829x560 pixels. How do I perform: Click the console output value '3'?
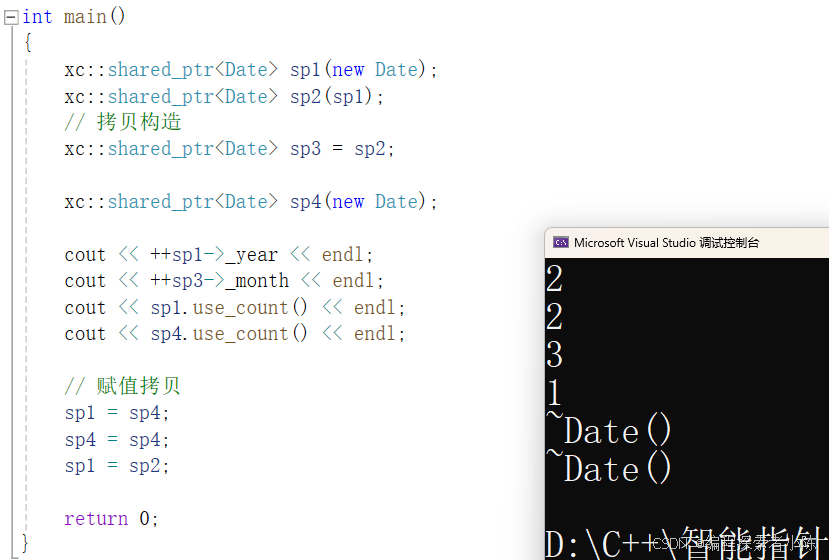(555, 354)
